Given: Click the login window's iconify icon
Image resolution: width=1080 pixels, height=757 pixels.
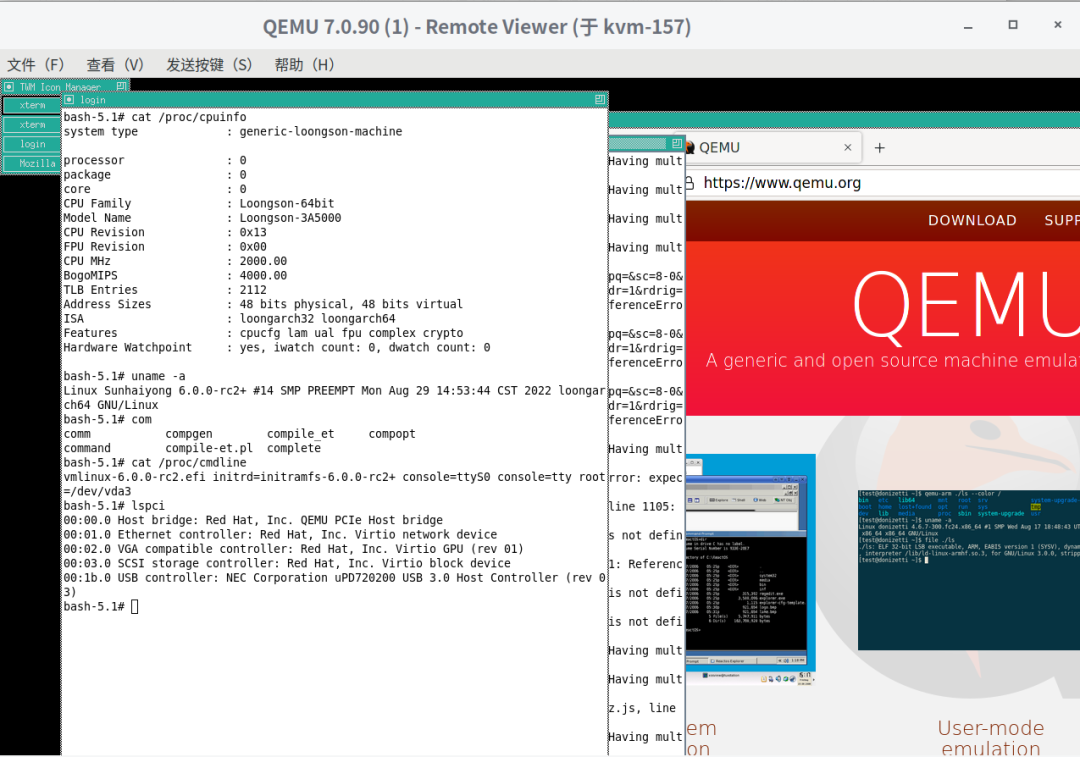Looking at the screenshot, I should coord(69,100).
